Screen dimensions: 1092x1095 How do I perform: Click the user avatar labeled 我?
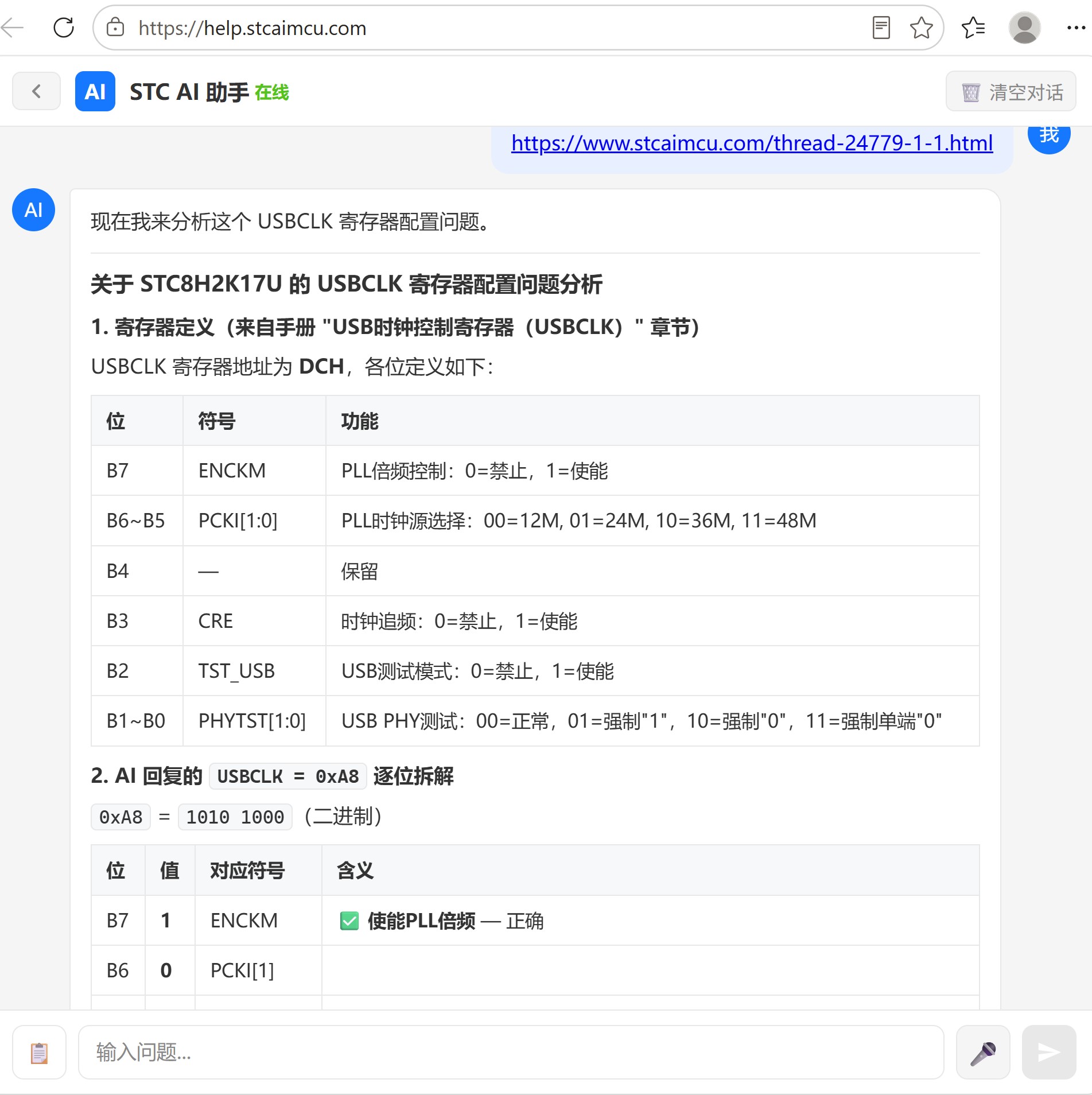click(1049, 137)
